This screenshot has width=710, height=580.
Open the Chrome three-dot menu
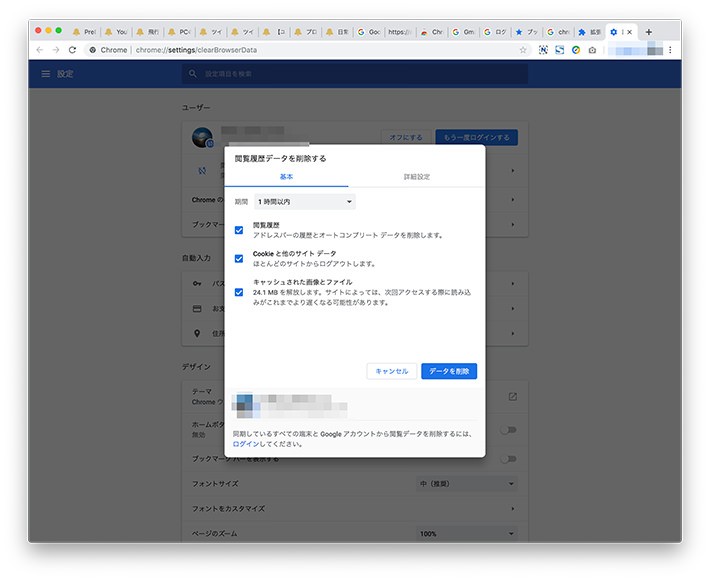click(x=670, y=49)
